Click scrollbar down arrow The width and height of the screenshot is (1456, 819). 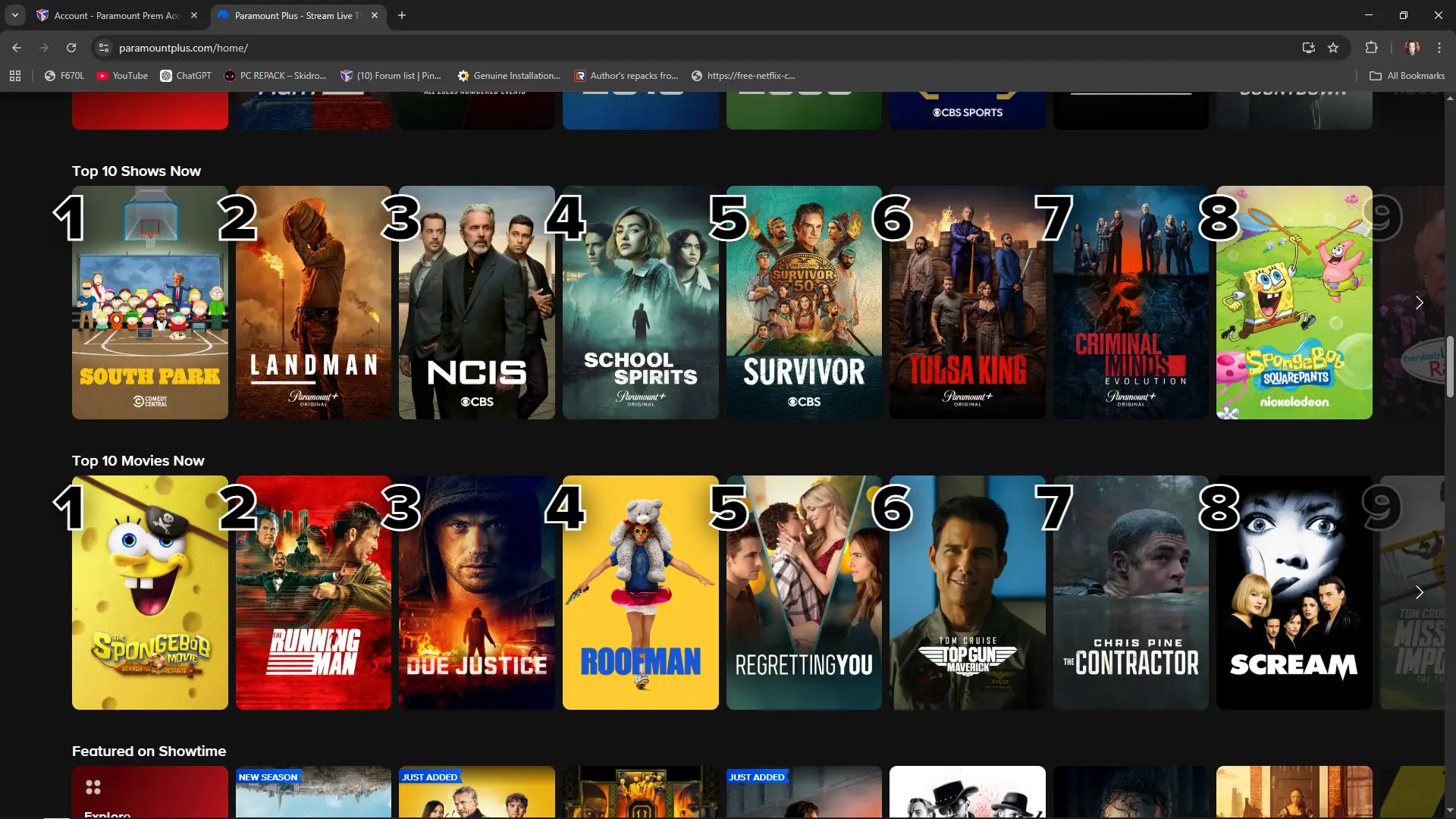[x=1450, y=811]
